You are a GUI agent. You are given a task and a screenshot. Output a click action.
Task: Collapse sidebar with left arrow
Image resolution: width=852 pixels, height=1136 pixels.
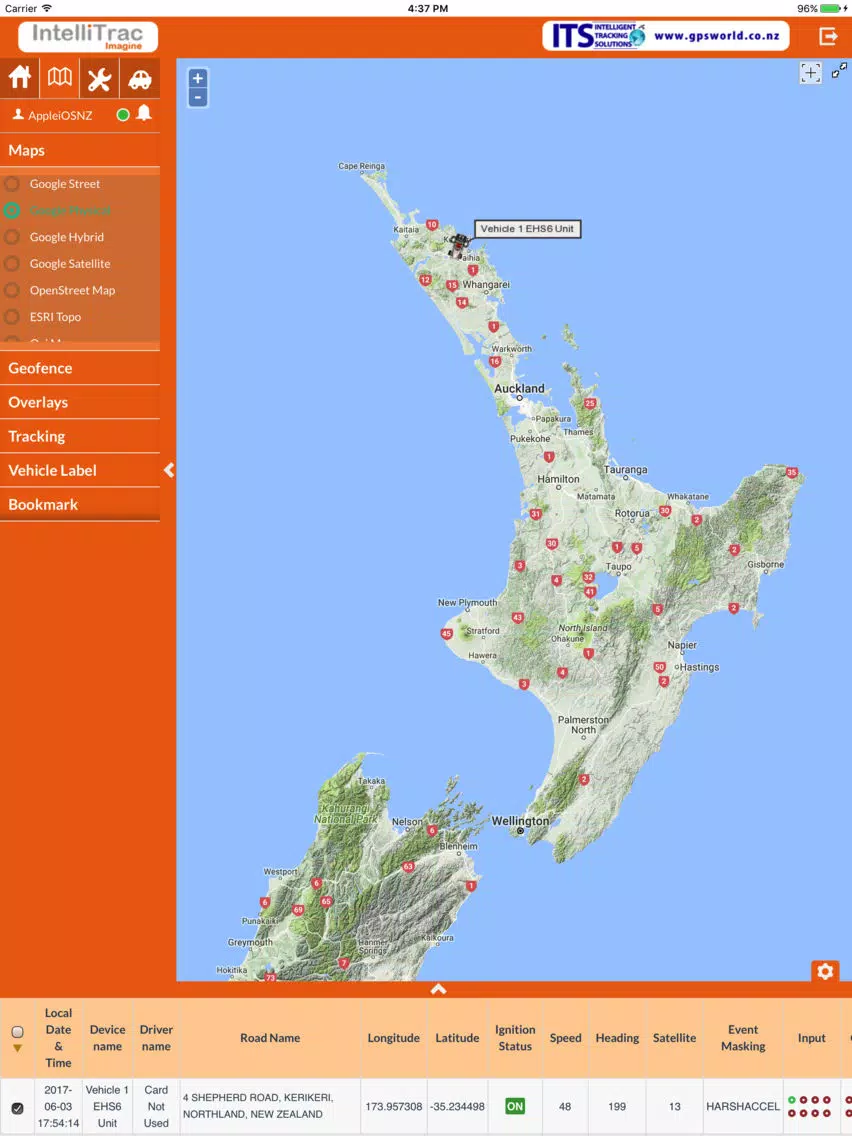(x=169, y=470)
